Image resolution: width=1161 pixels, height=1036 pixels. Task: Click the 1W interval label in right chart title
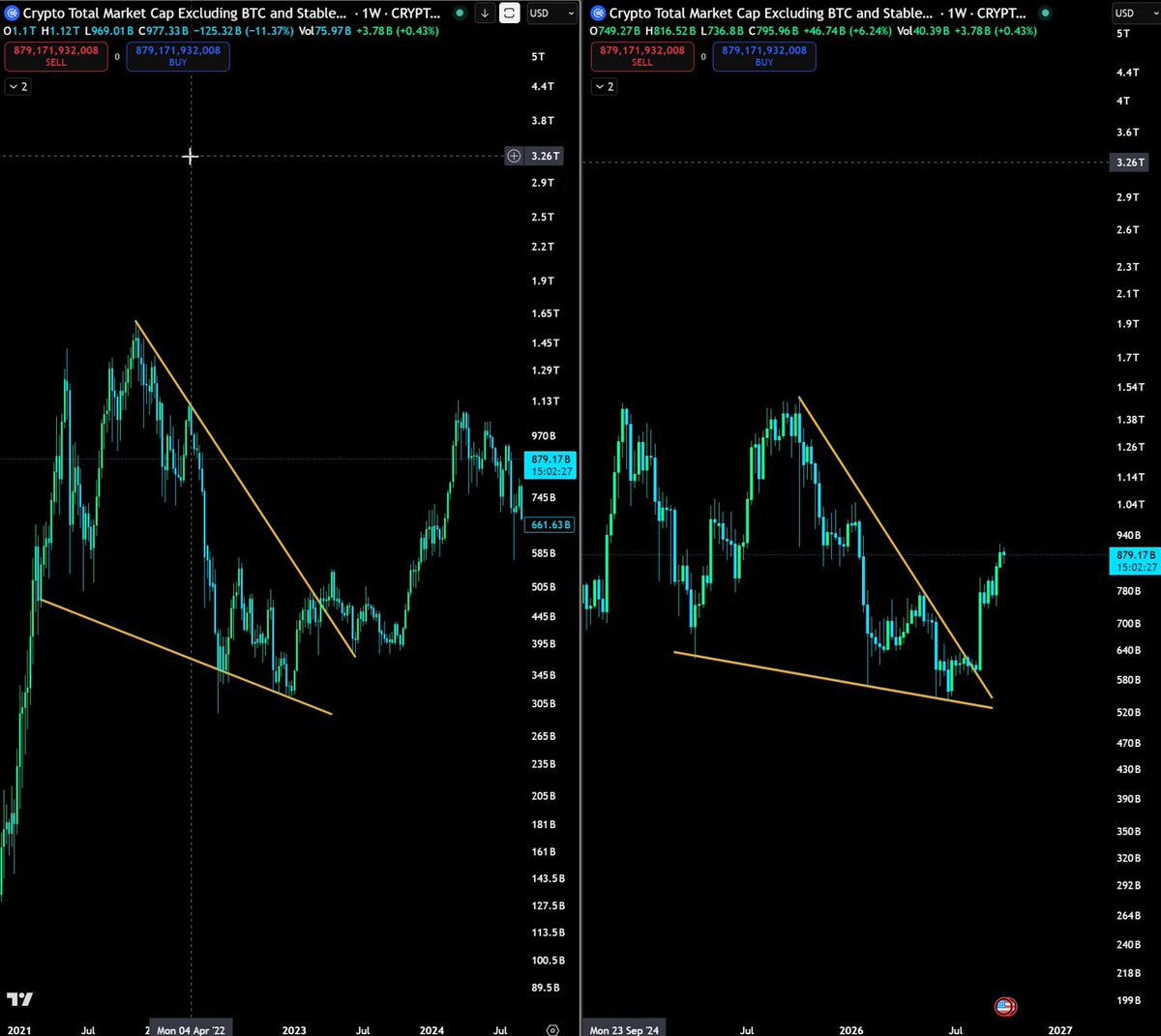959,14
